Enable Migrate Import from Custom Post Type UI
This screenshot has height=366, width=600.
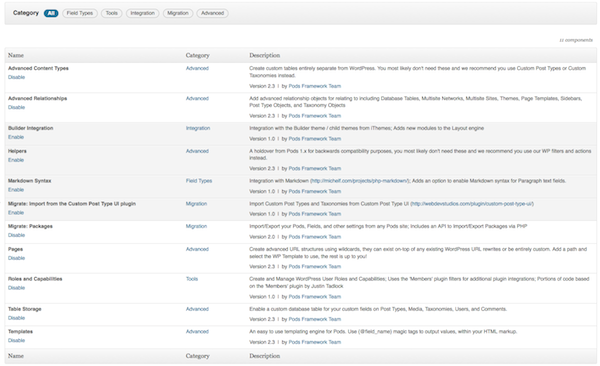pyautogui.click(x=16, y=213)
